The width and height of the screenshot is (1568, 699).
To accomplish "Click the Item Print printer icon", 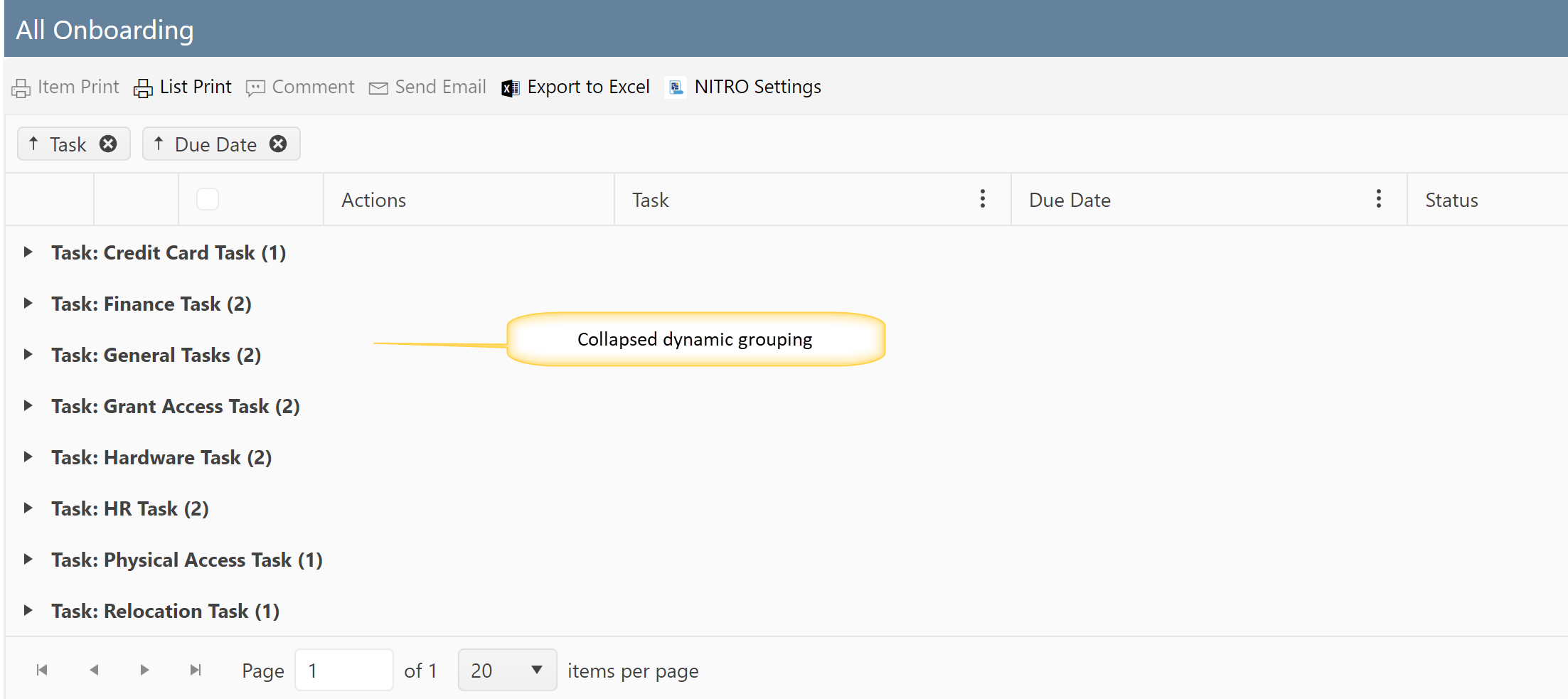I will pos(21,88).
